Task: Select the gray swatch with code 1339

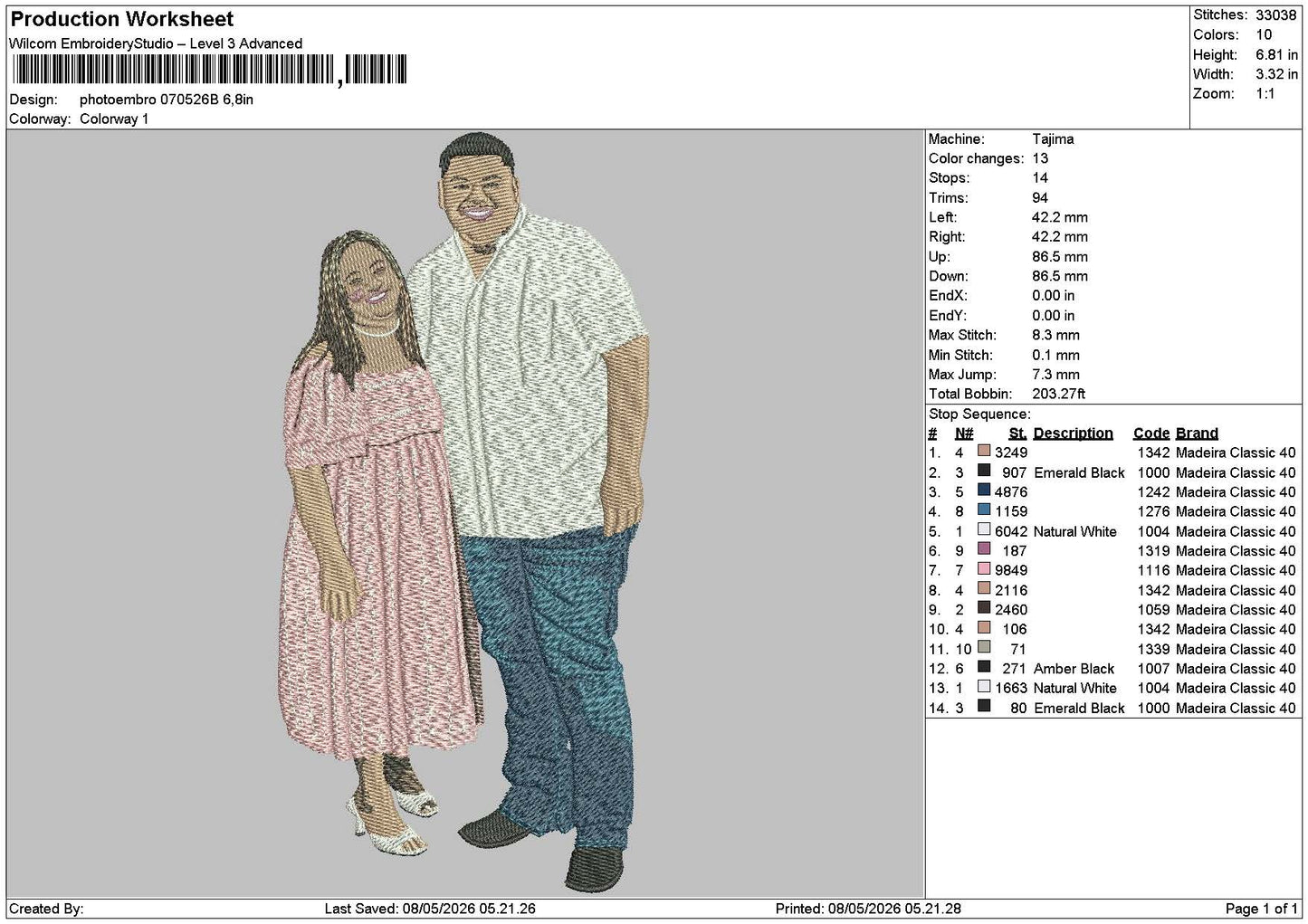Action: 984,648
